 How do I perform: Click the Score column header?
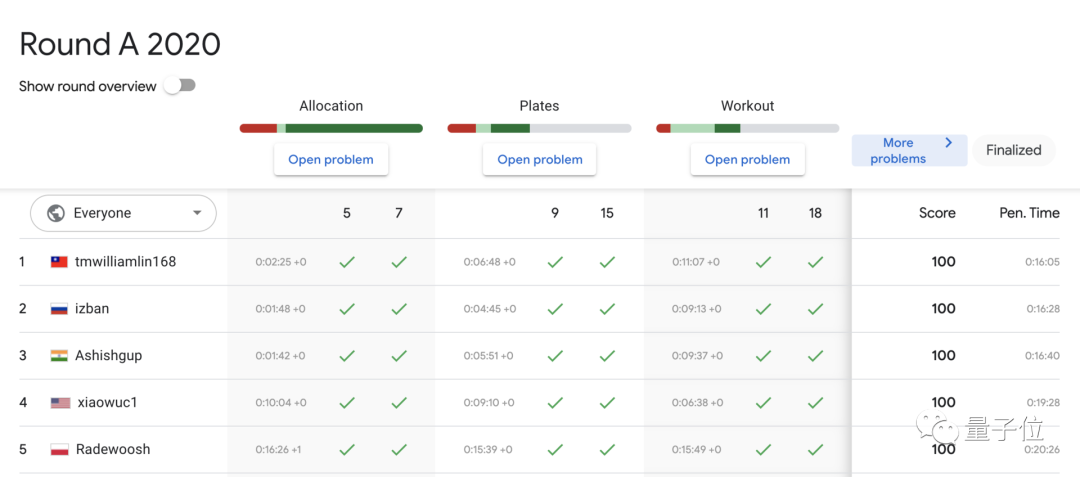(937, 213)
